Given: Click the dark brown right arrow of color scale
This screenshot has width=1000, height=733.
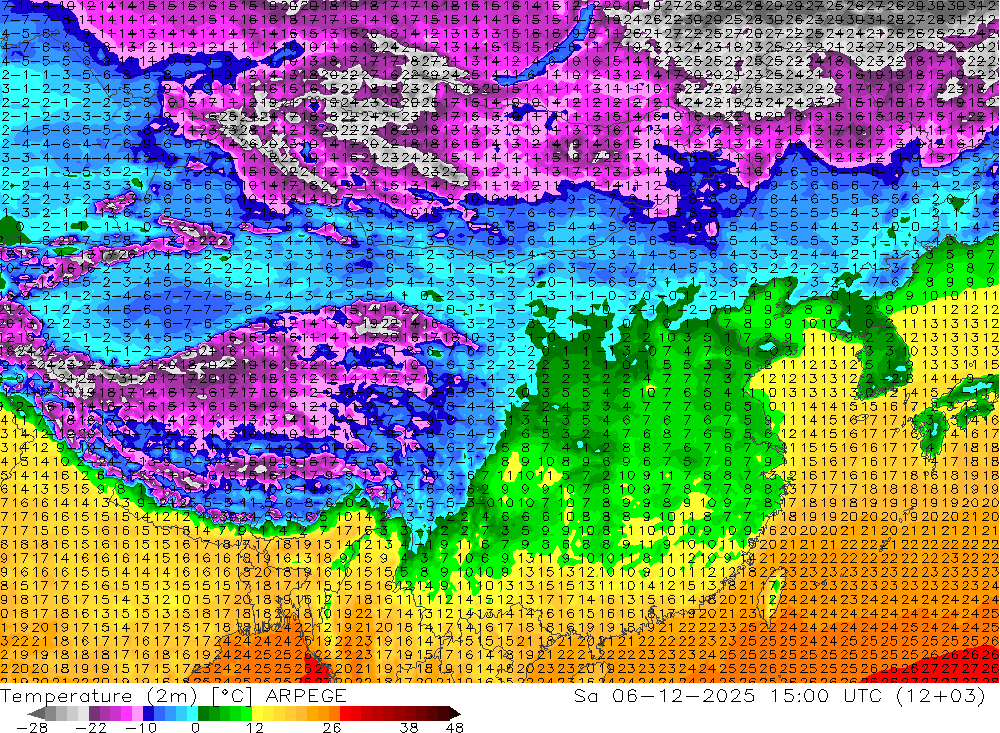Looking at the screenshot, I should point(454,713).
